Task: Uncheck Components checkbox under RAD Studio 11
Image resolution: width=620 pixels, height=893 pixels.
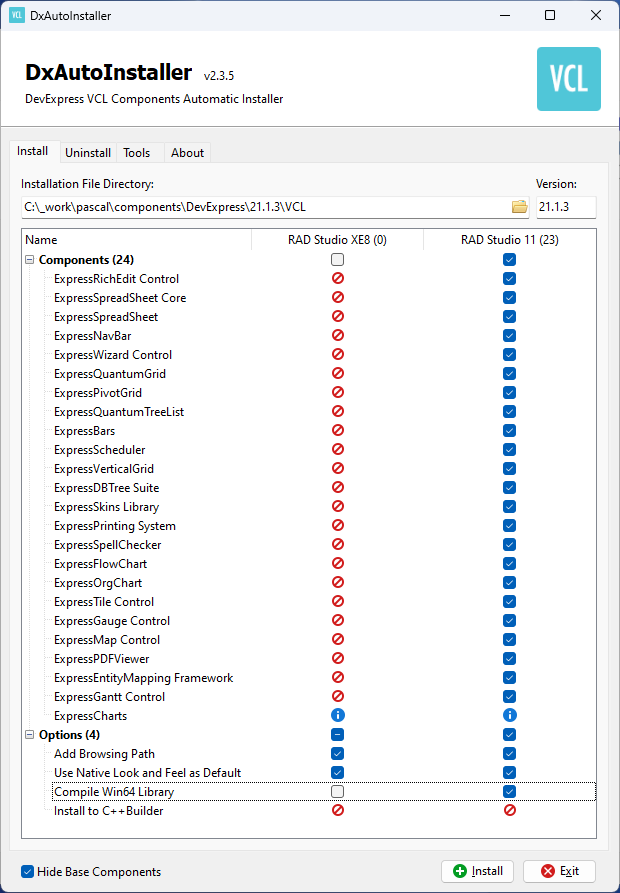Action: (x=510, y=260)
